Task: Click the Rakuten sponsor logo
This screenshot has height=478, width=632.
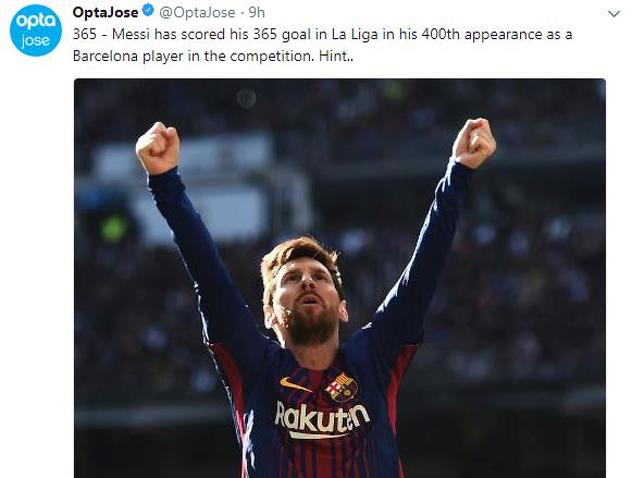Action: [x=321, y=420]
